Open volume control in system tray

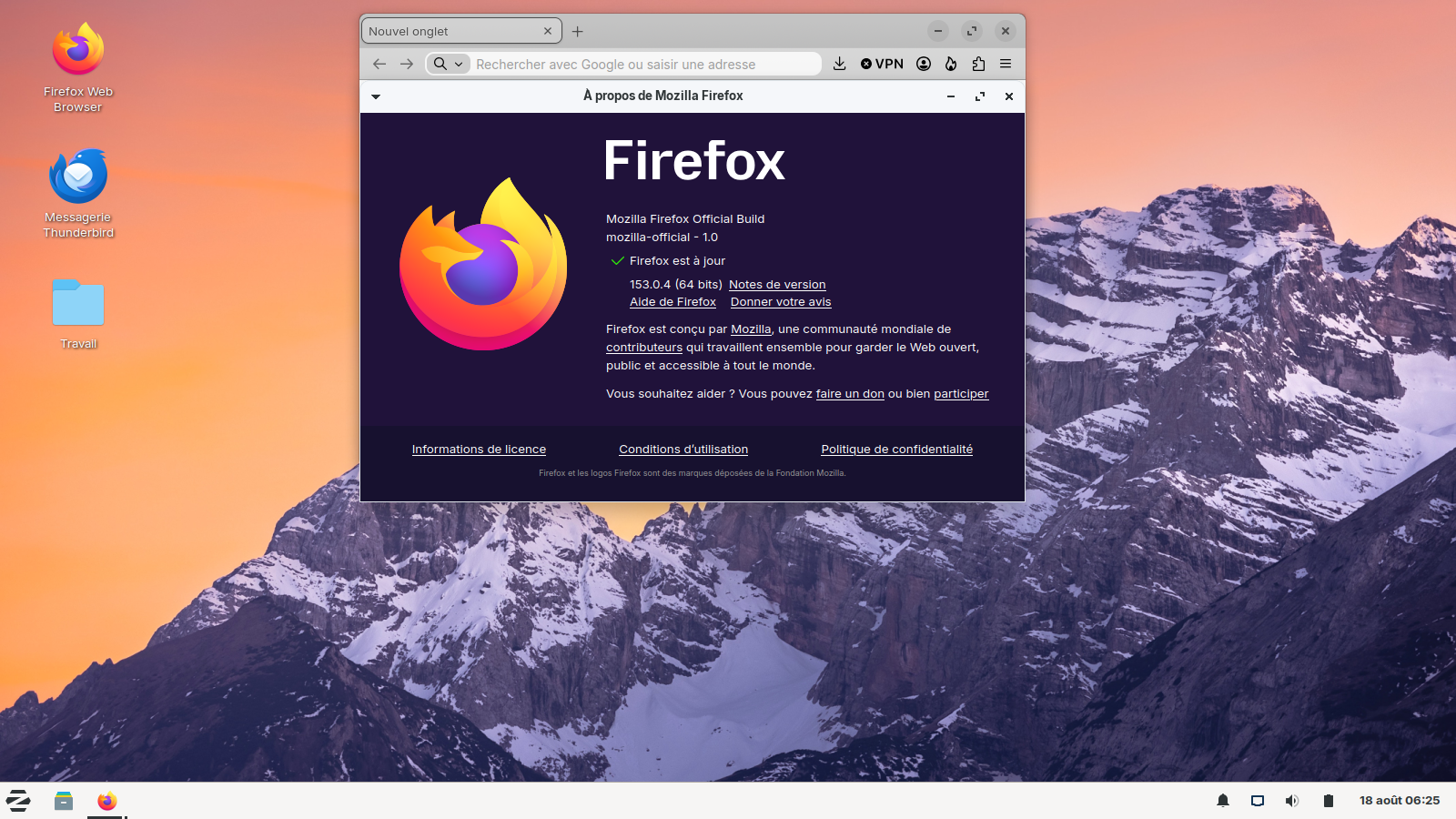pyautogui.click(x=1292, y=801)
